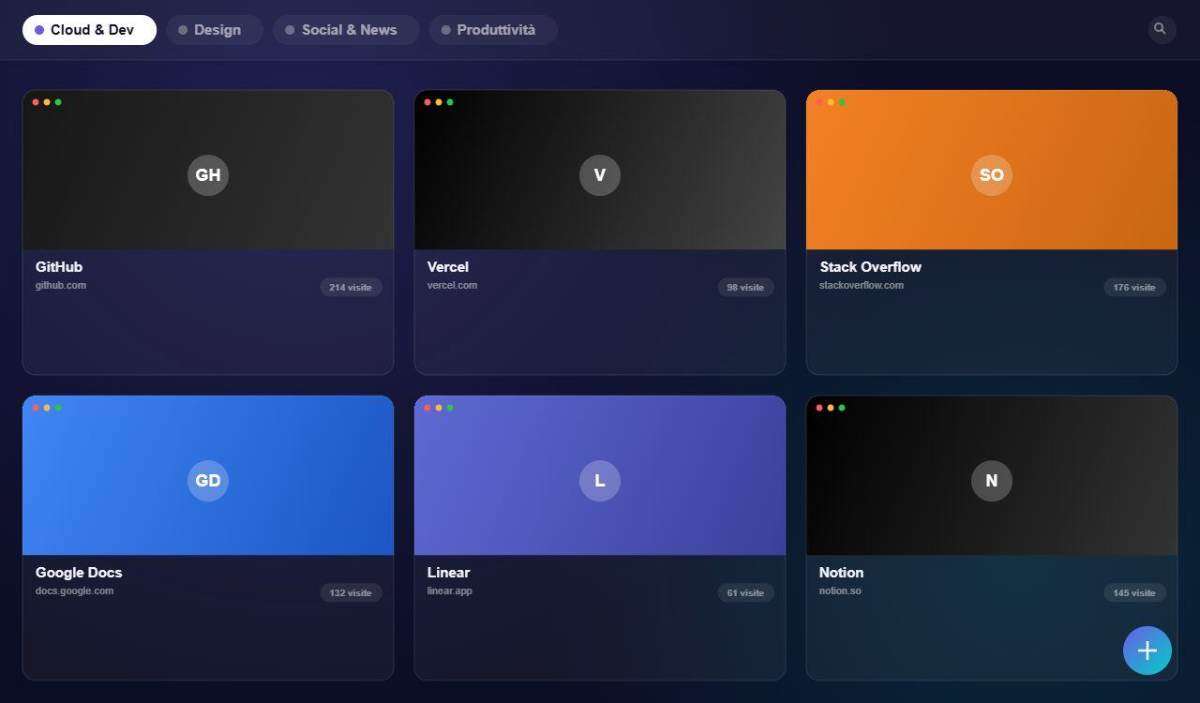Switch to the Cloud & Dev tab

point(90,30)
